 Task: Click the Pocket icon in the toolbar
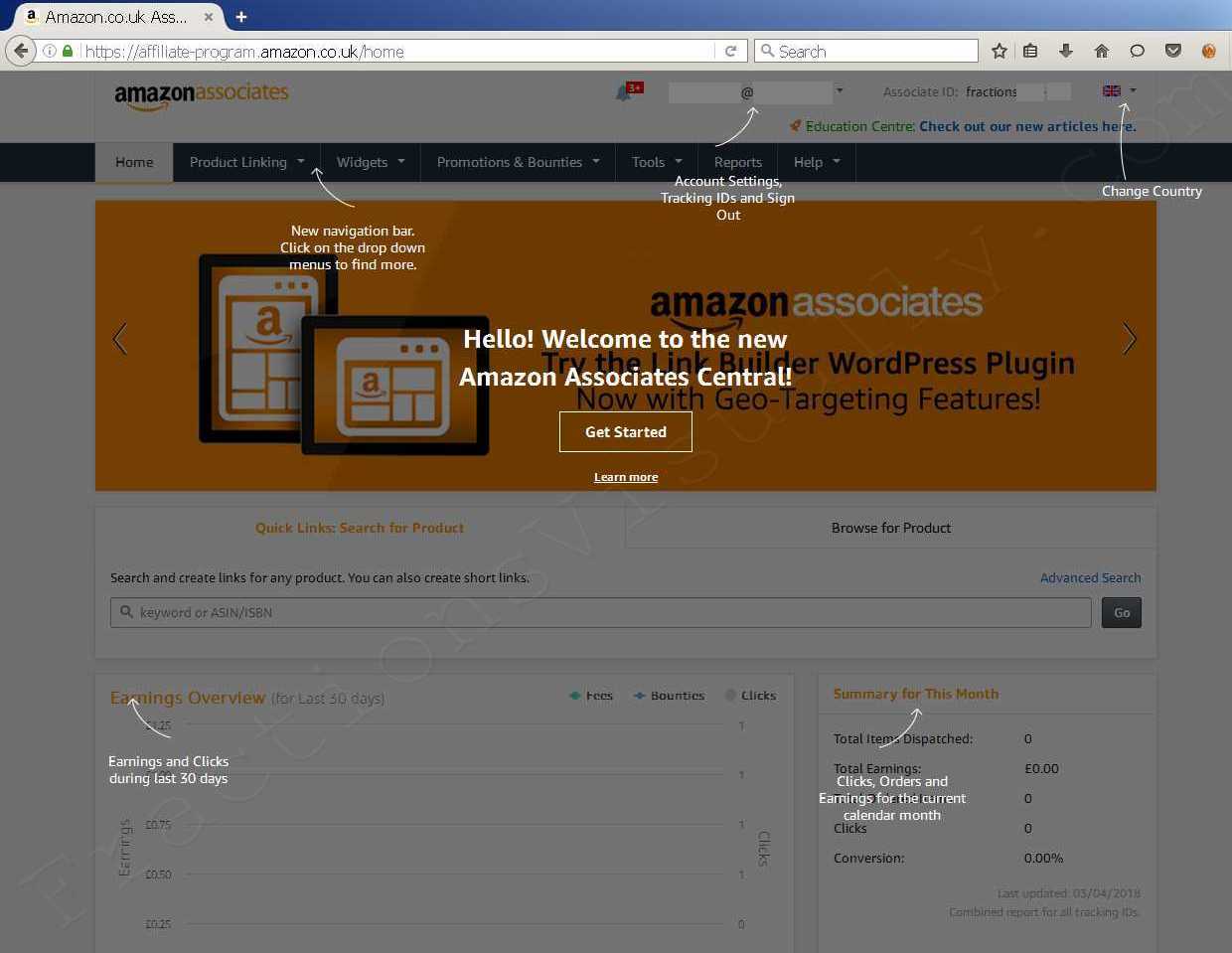pyautogui.click(x=1173, y=51)
